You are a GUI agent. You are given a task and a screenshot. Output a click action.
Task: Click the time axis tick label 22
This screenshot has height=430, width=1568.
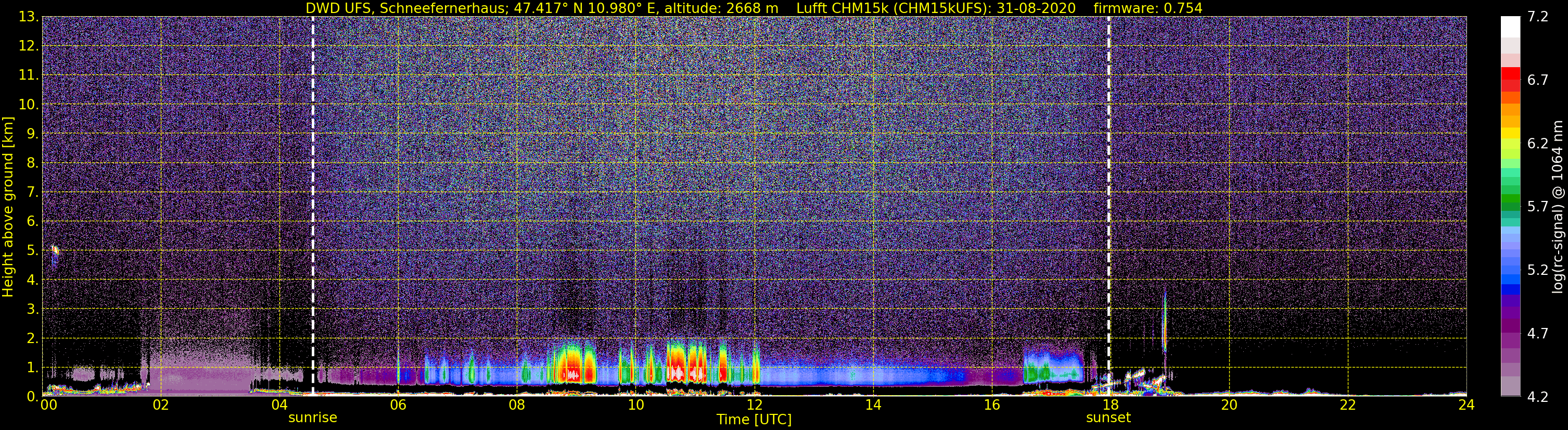tap(1348, 406)
